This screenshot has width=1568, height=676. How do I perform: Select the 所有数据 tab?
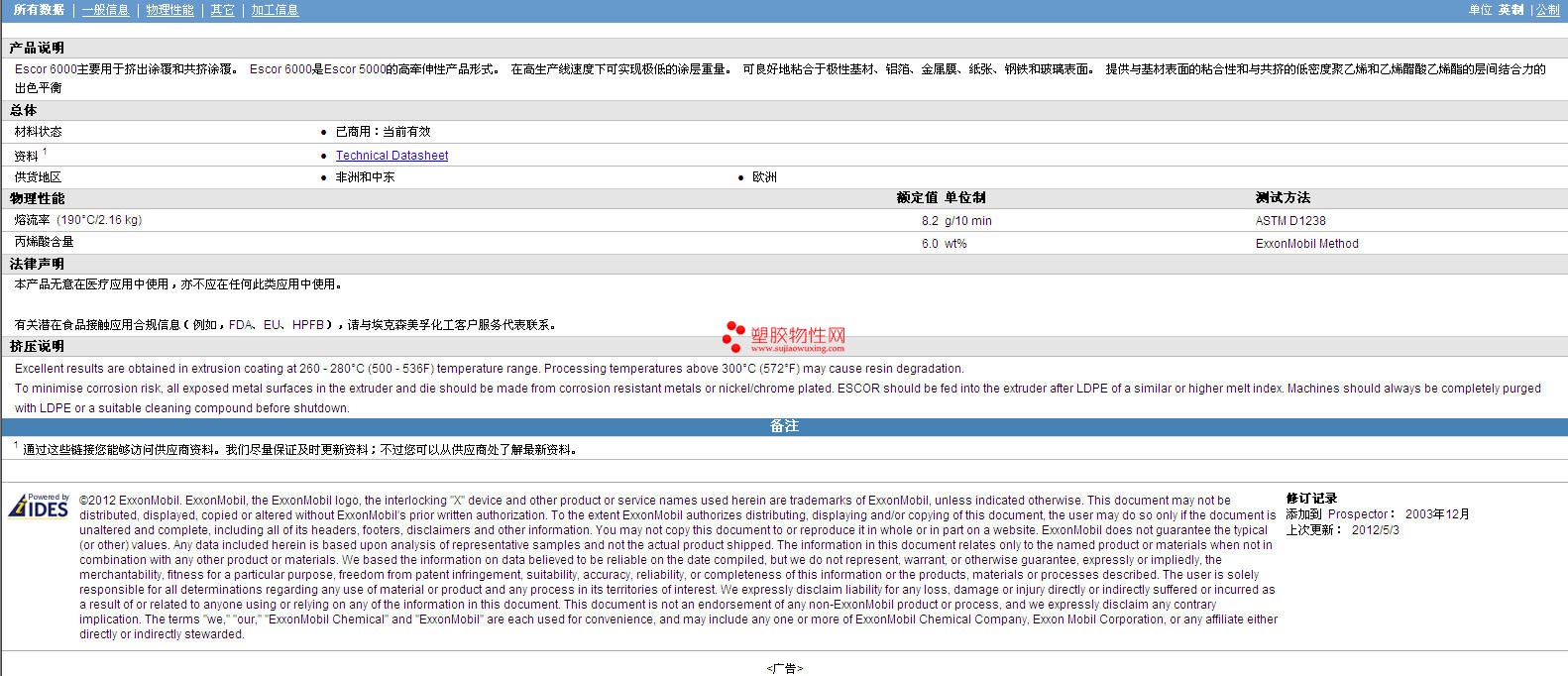[x=39, y=10]
